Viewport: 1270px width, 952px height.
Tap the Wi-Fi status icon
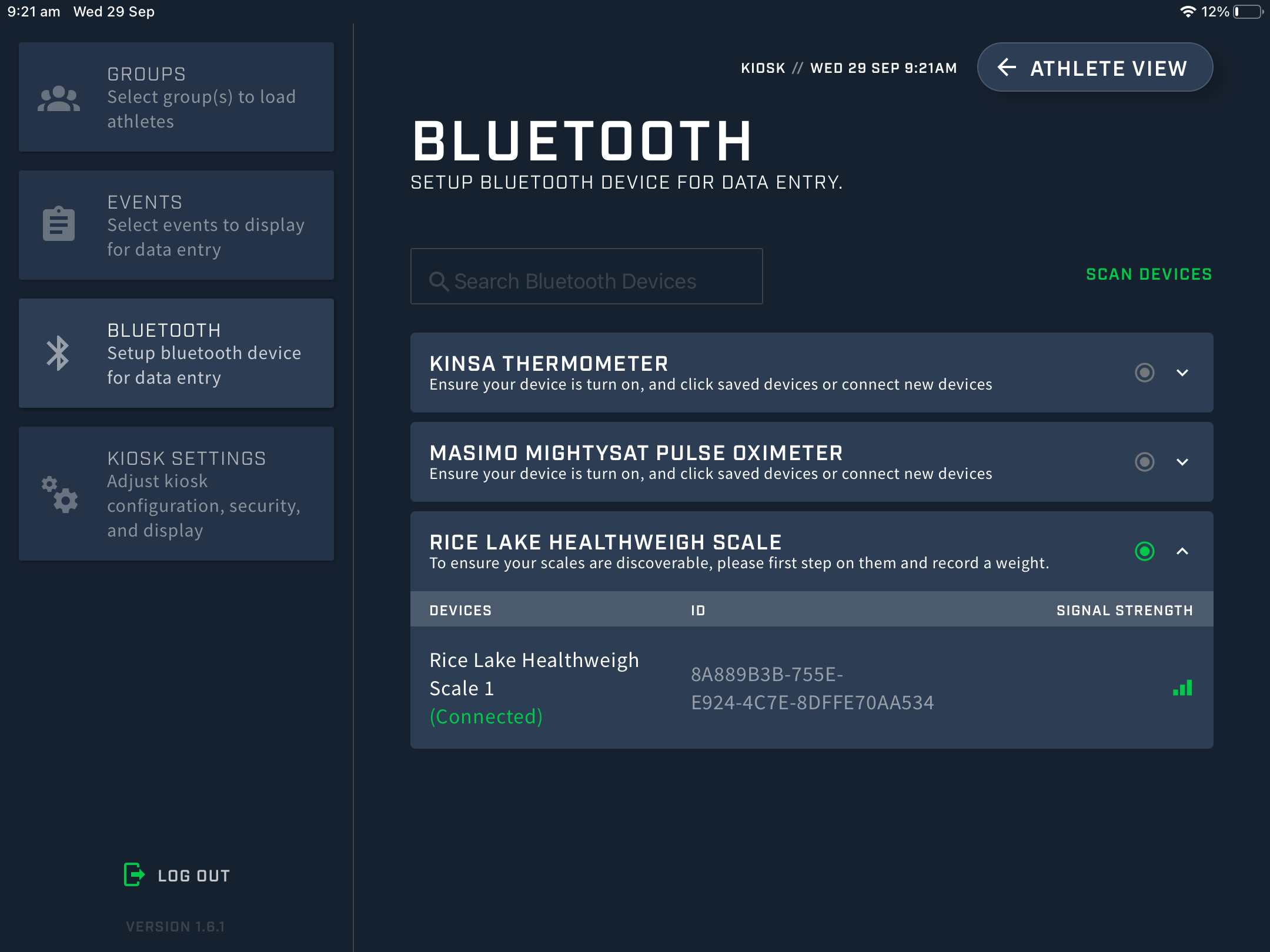(x=1188, y=12)
